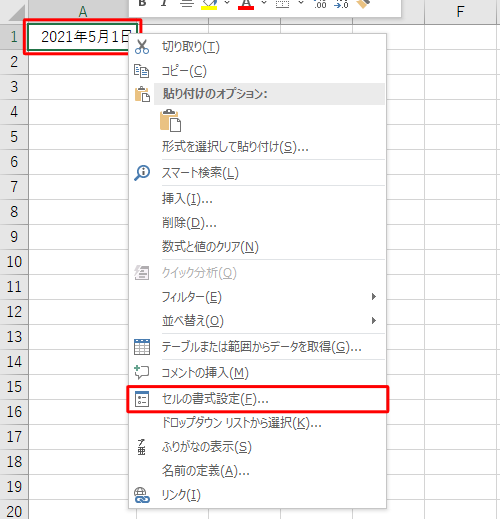Click the format cells icon beside セルの書式設定

(142, 399)
